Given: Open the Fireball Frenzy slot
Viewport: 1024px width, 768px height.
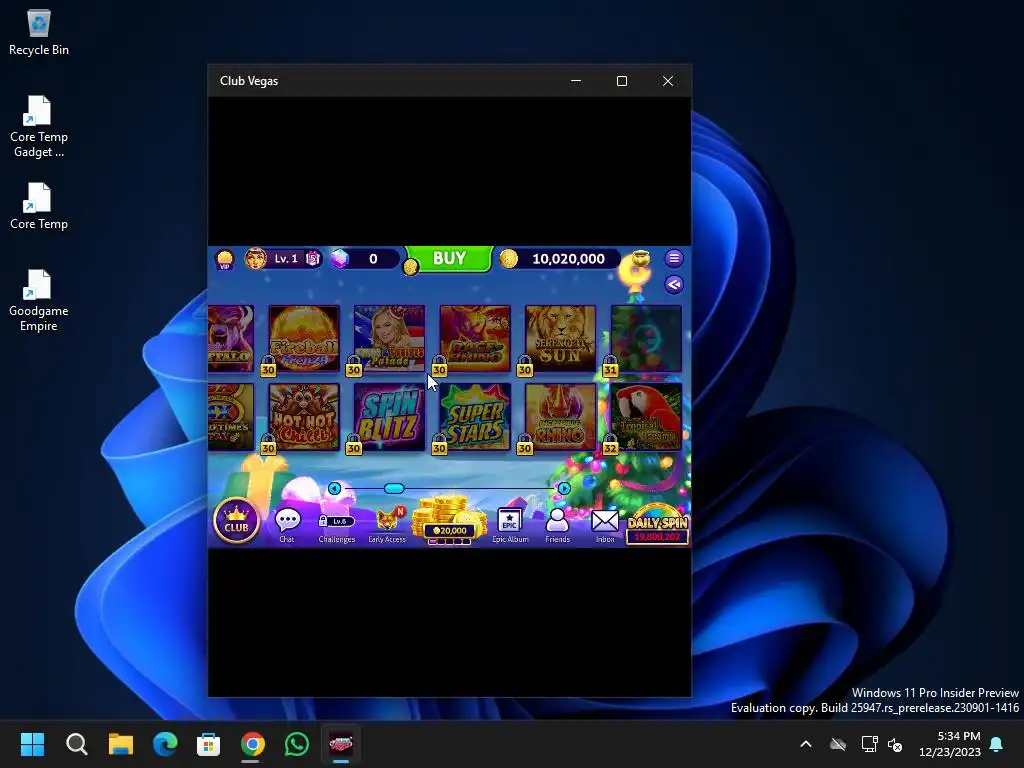Looking at the screenshot, I should 304,338.
